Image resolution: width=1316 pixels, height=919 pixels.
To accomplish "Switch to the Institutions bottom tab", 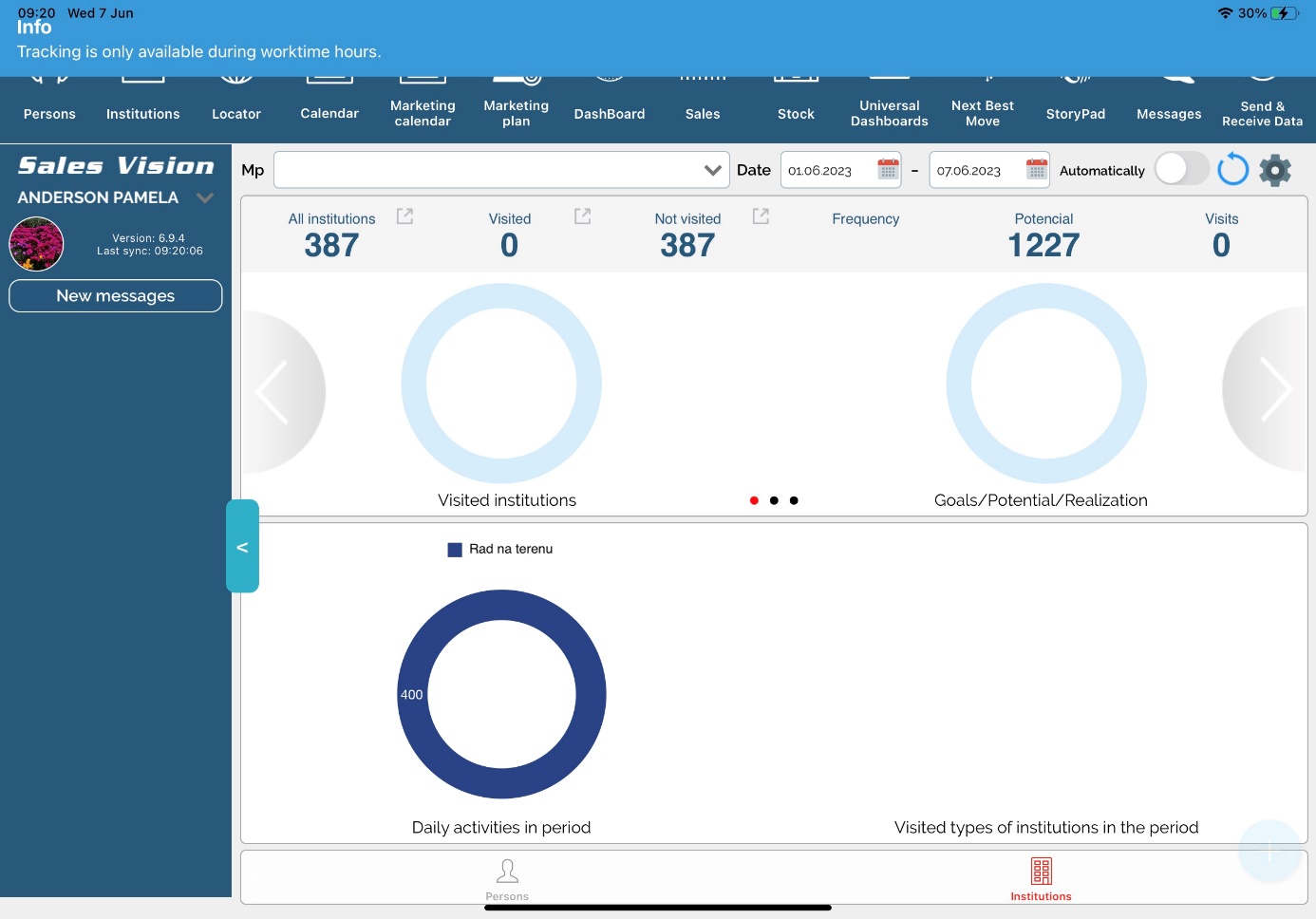I will (1041, 877).
